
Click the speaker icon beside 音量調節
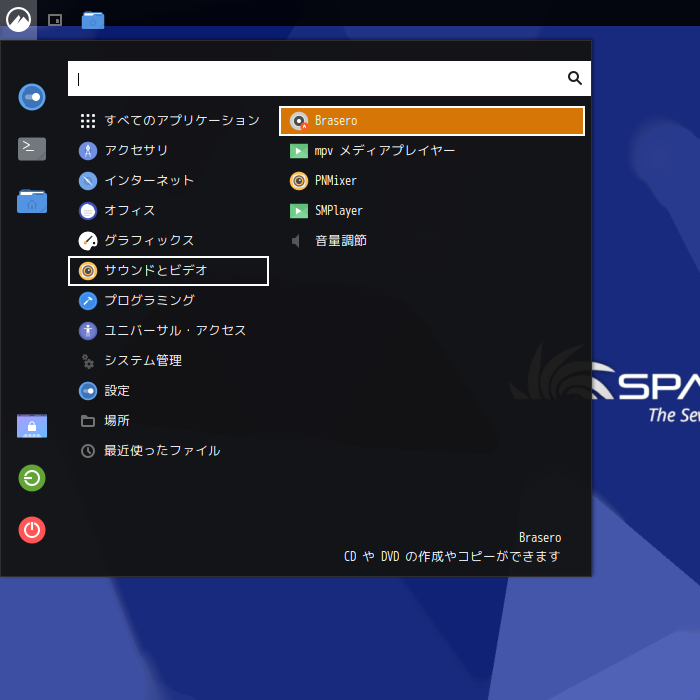(x=296, y=241)
